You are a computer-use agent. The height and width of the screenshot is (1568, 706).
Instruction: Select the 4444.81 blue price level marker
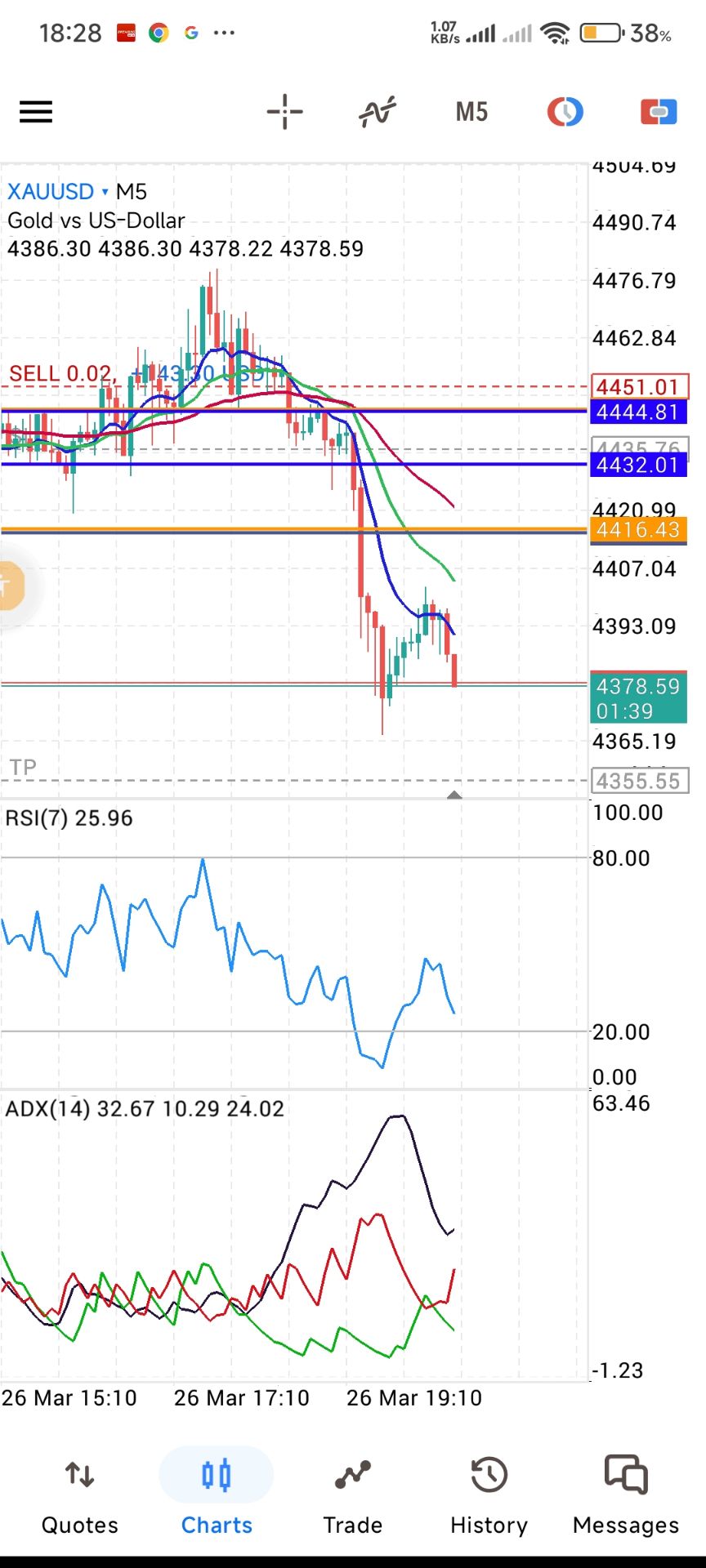pos(637,412)
